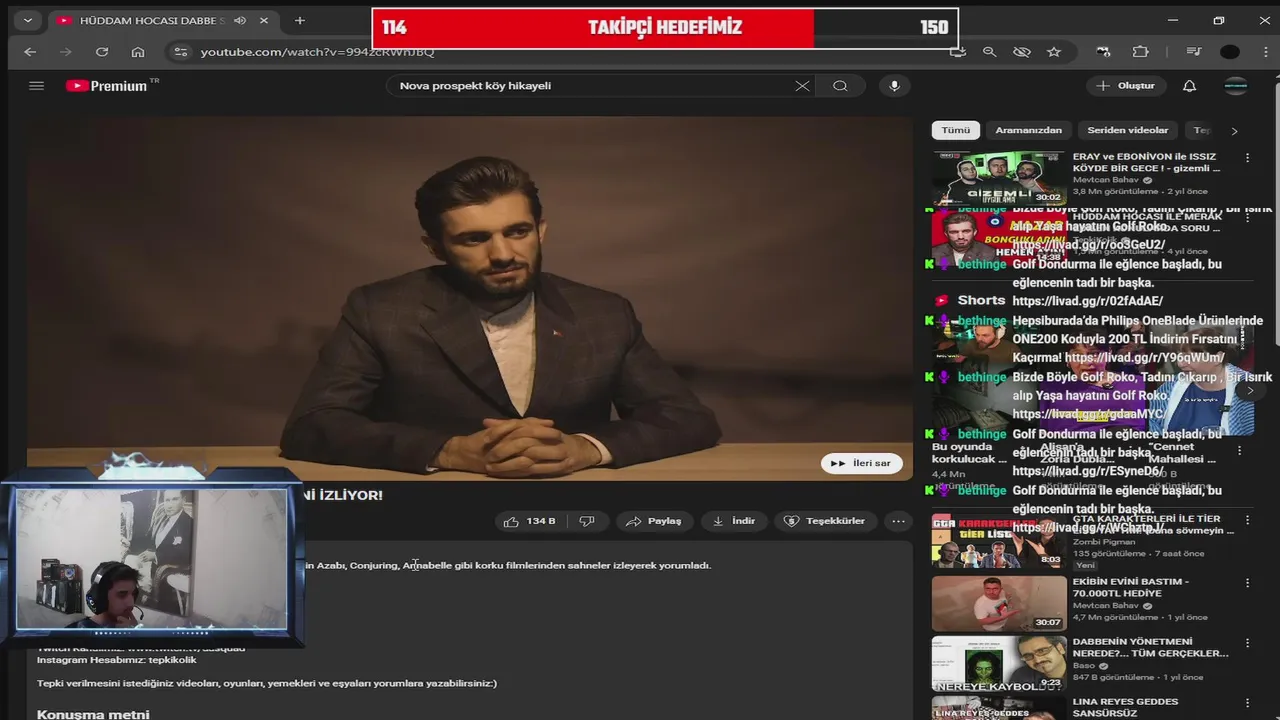Click the İleri sar fast-forward button
This screenshot has height=720, width=1280.
tap(862, 463)
